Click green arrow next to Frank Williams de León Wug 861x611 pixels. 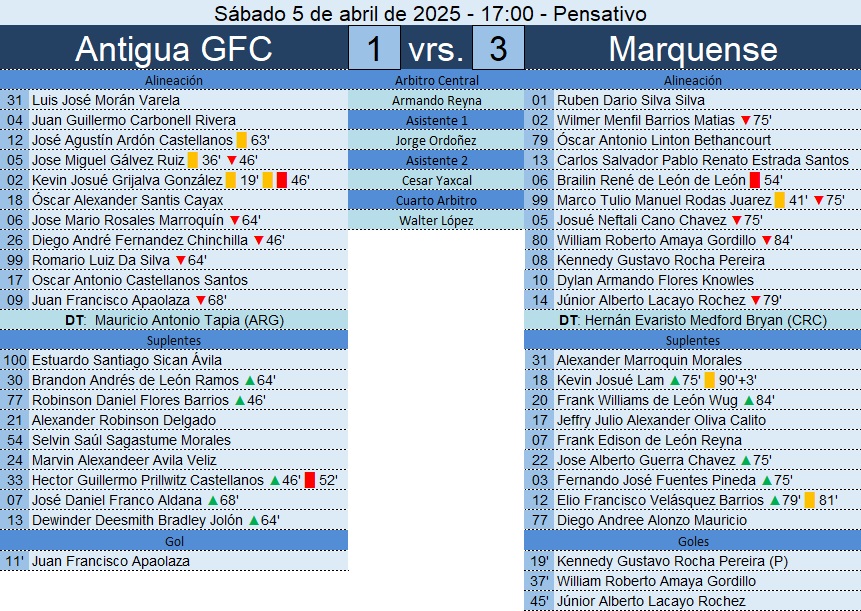[749, 400]
